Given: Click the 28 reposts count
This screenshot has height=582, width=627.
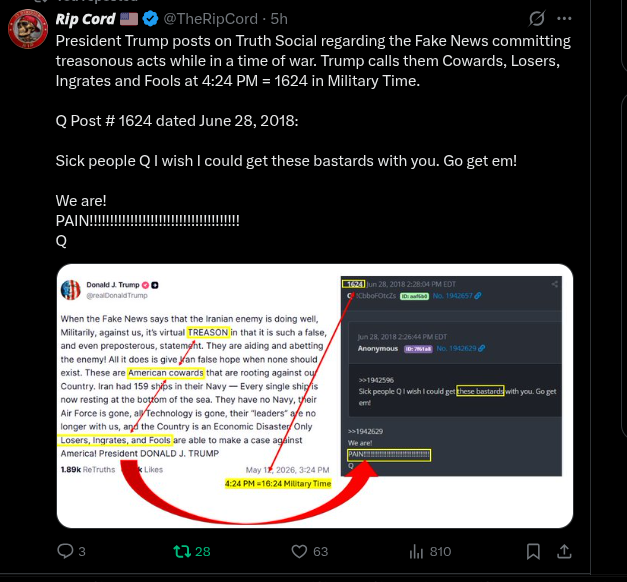Looking at the screenshot, I should pos(203,552).
